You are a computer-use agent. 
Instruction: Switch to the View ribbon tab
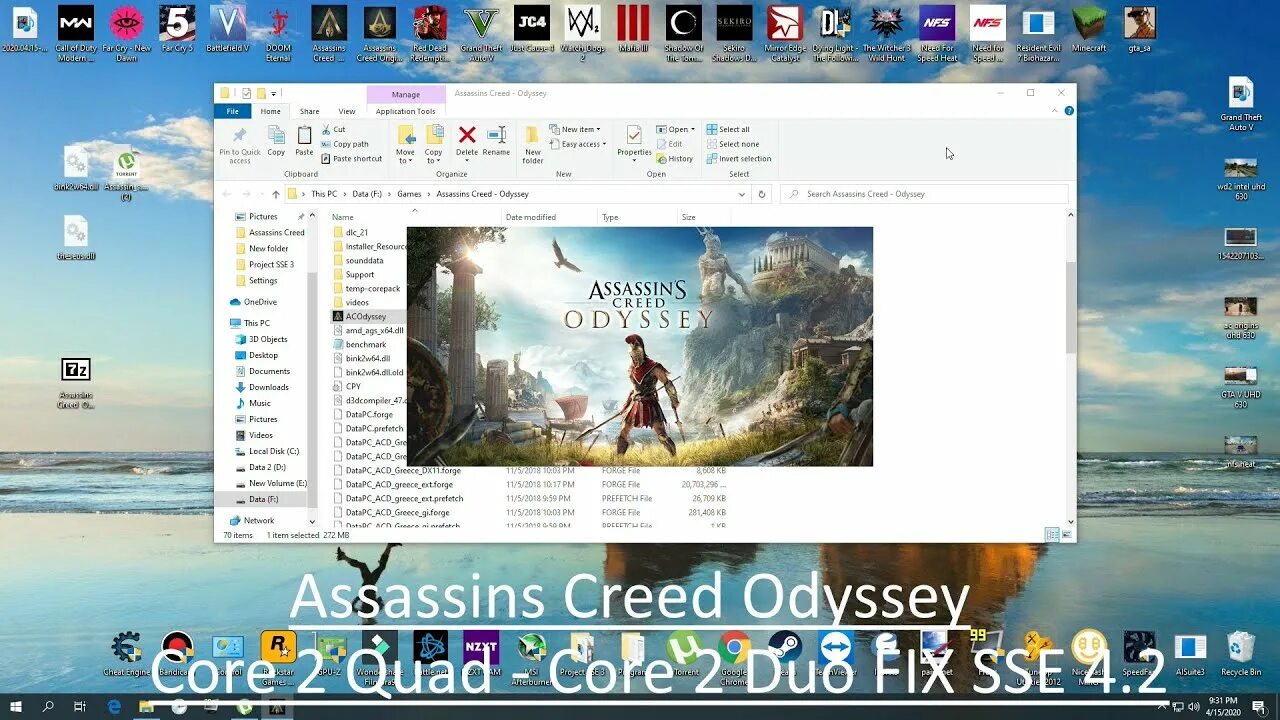pyautogui.click(x=347, y=111)
